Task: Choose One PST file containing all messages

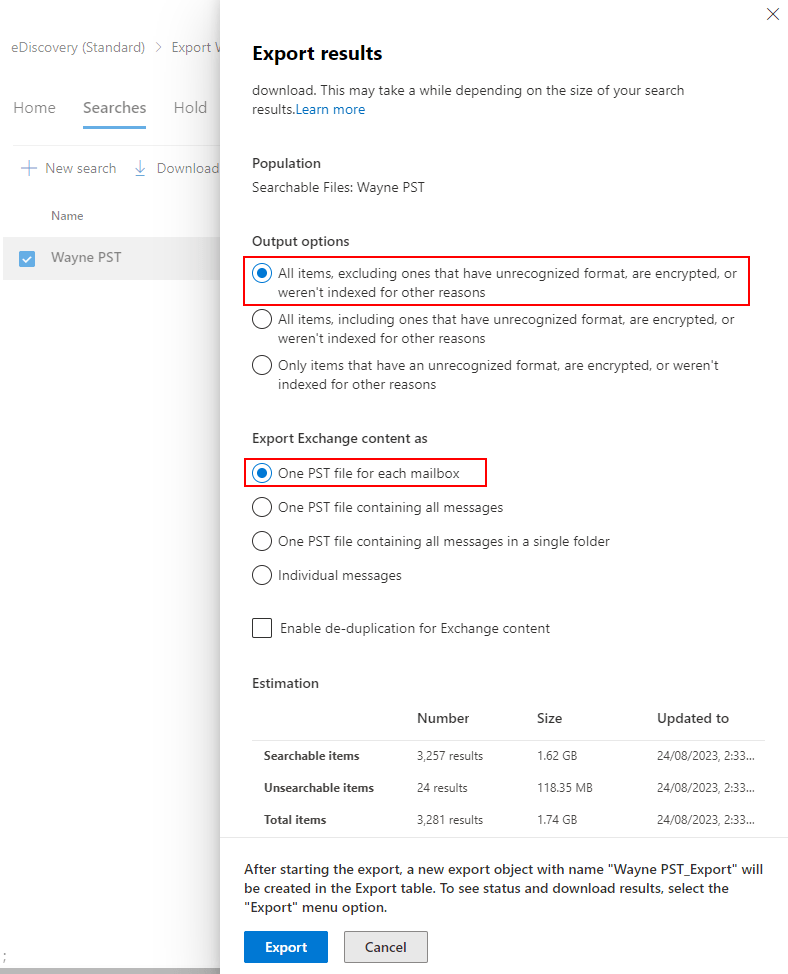Action: pyautogui.click(x=262, y=507)
